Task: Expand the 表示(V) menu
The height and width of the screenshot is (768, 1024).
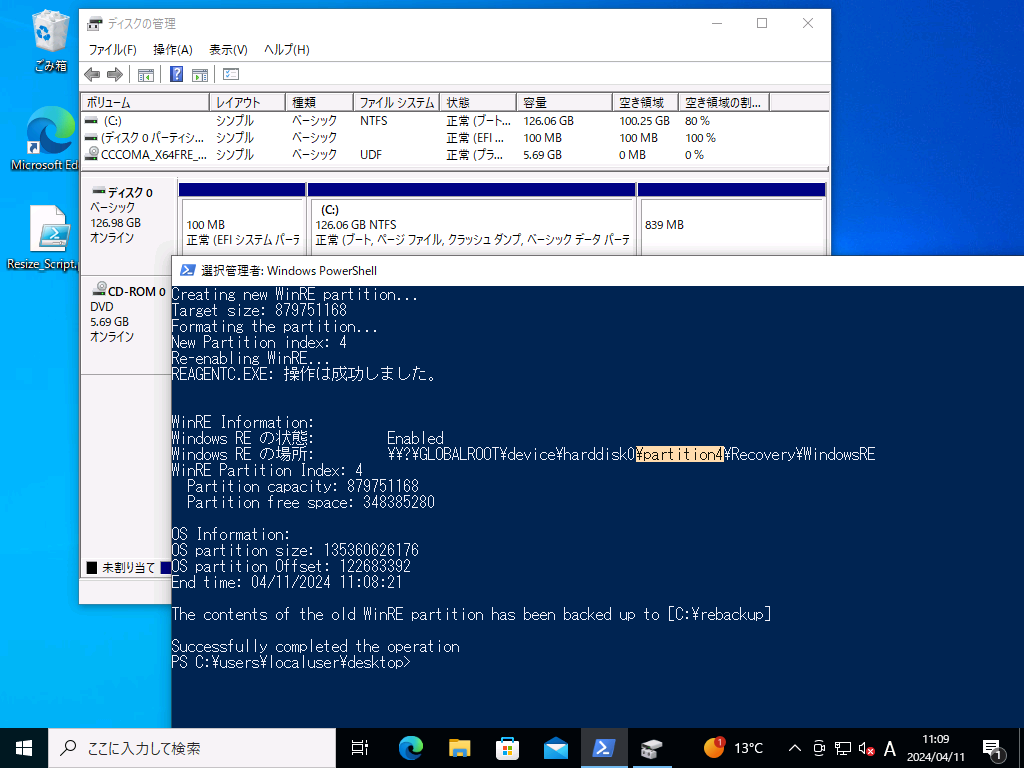Action: coord(226,48)
